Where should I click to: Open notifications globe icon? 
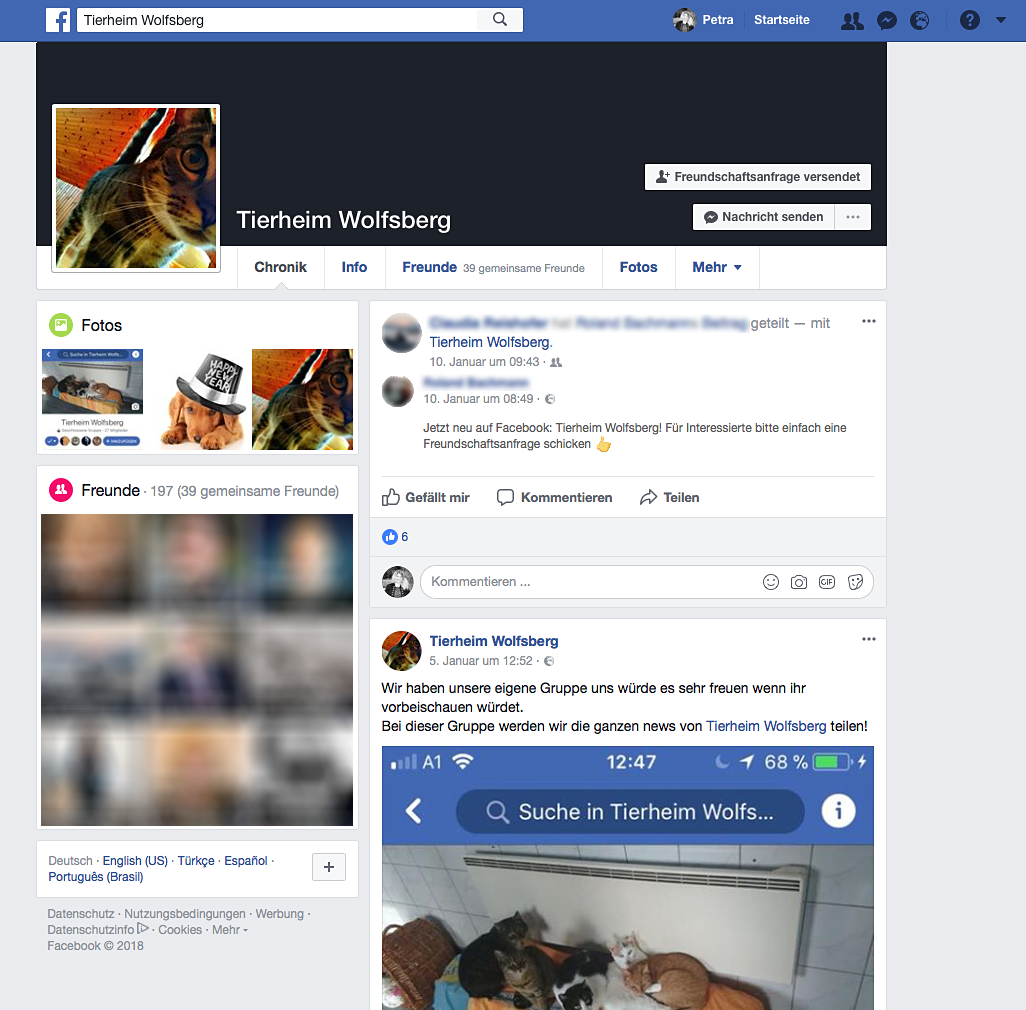coord(919,20)
